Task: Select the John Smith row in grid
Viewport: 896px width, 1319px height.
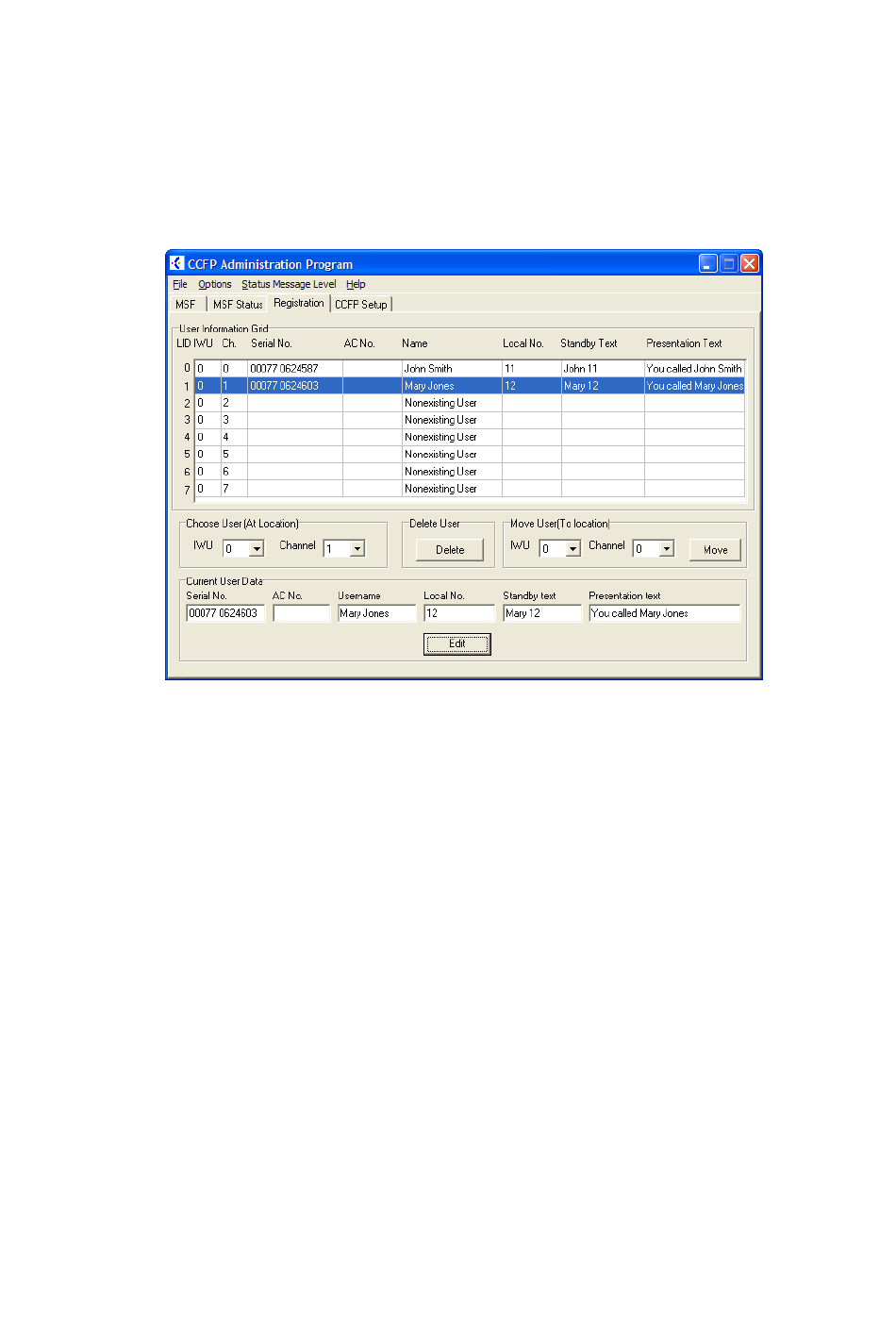Action: (x=428, y=369)
